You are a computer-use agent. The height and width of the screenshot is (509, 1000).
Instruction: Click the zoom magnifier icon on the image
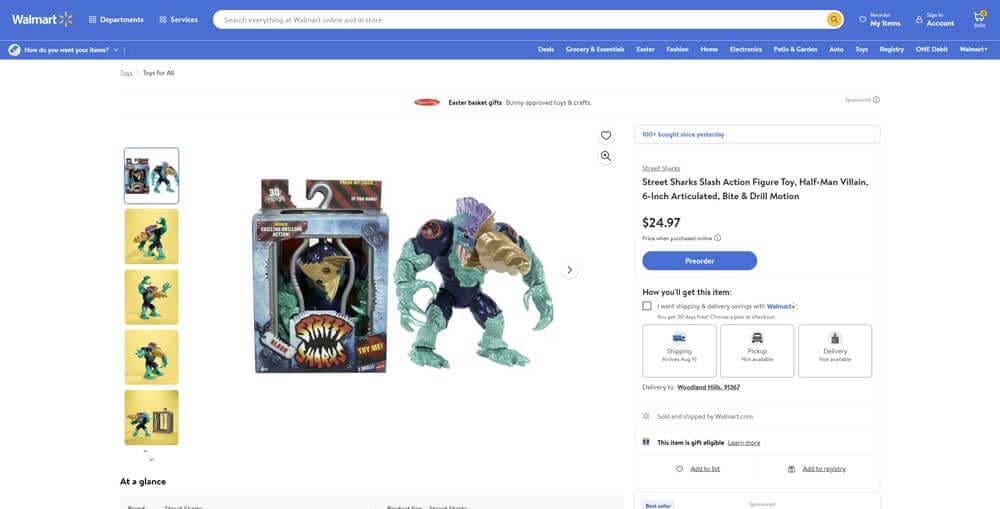[606, 156]
